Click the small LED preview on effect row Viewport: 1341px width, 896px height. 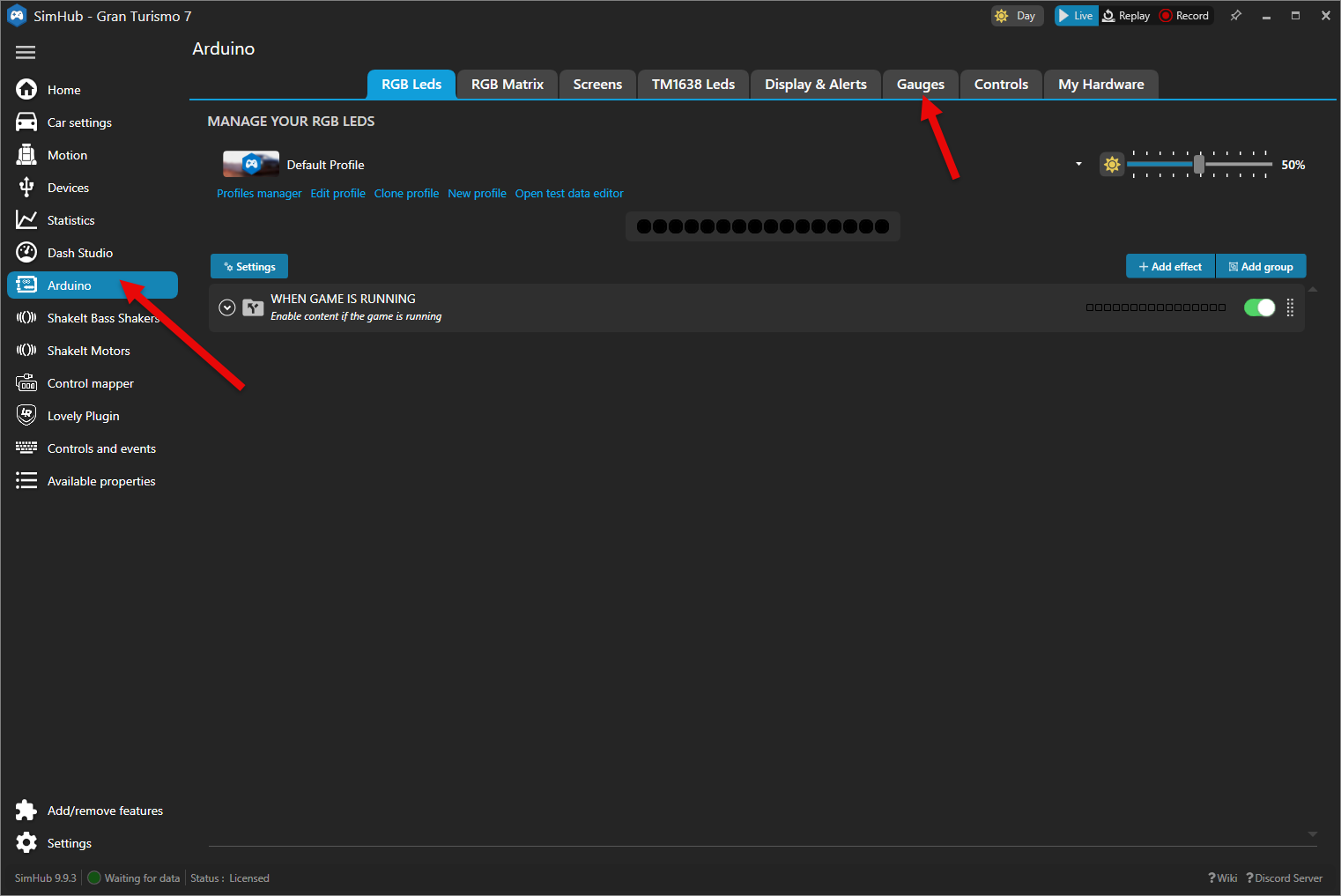coord(1155,307)
